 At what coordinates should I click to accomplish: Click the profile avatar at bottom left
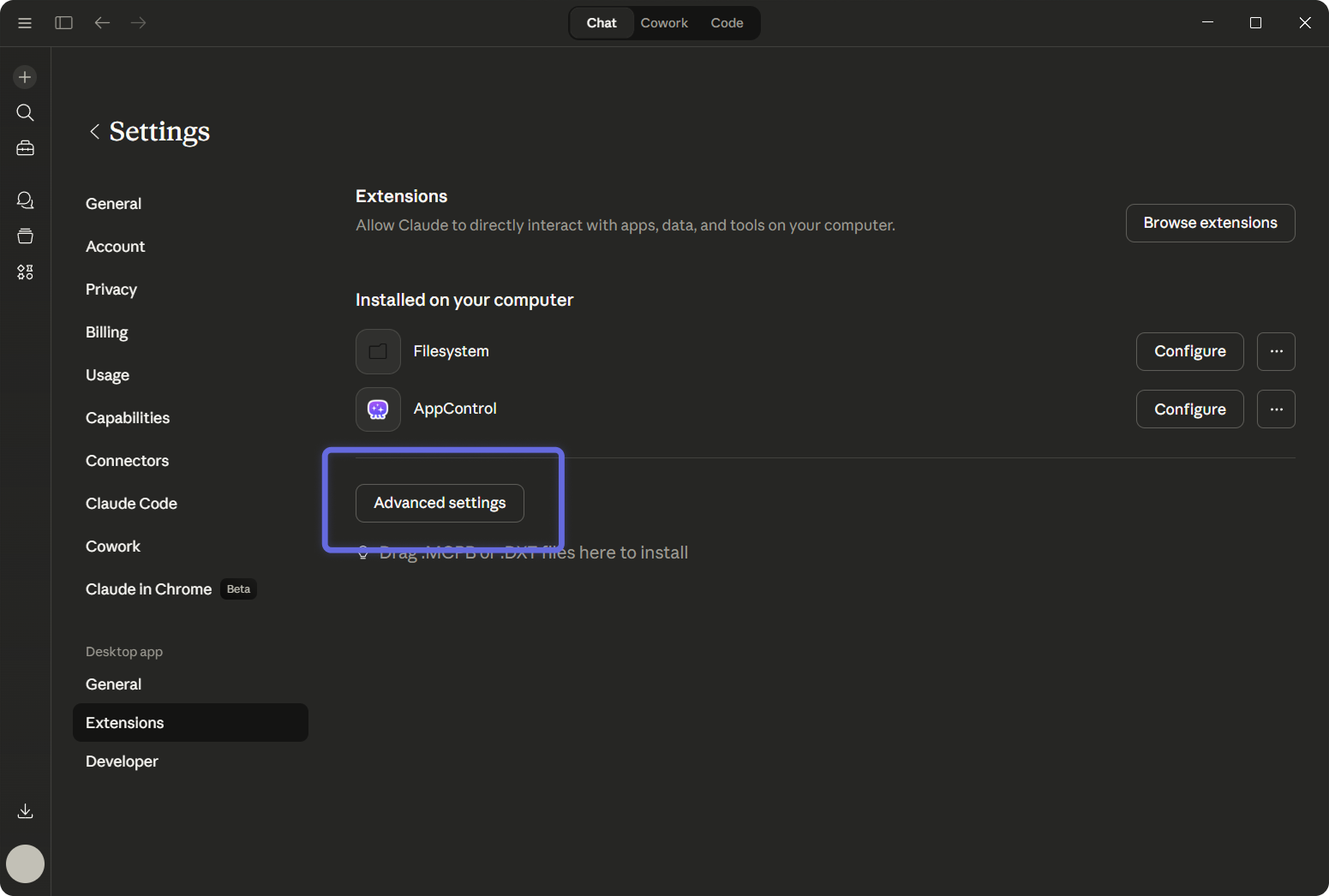[x=25, y=863]
